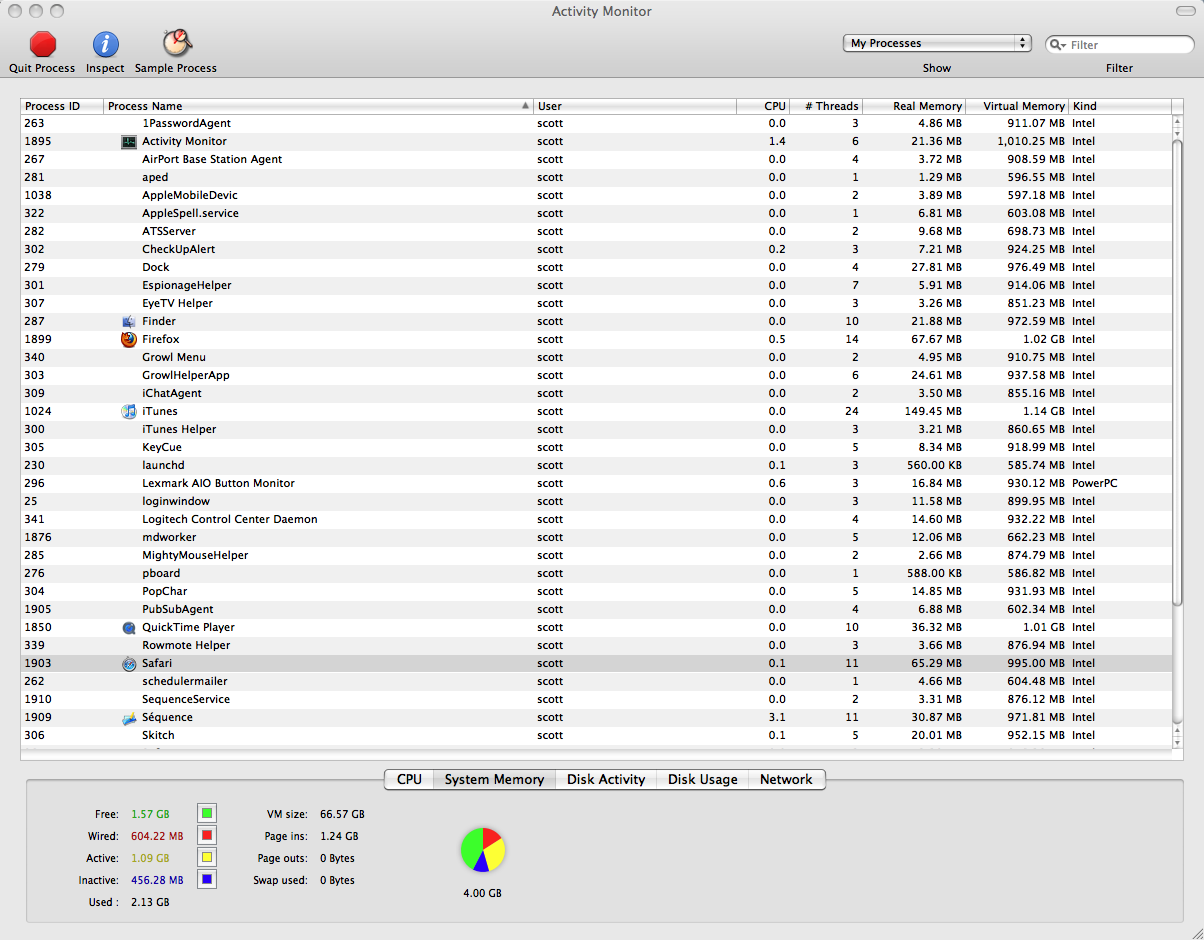Select the Finder icon in process list
Image resolution: width=1204 pixels, height=940 pixels.
128,321
